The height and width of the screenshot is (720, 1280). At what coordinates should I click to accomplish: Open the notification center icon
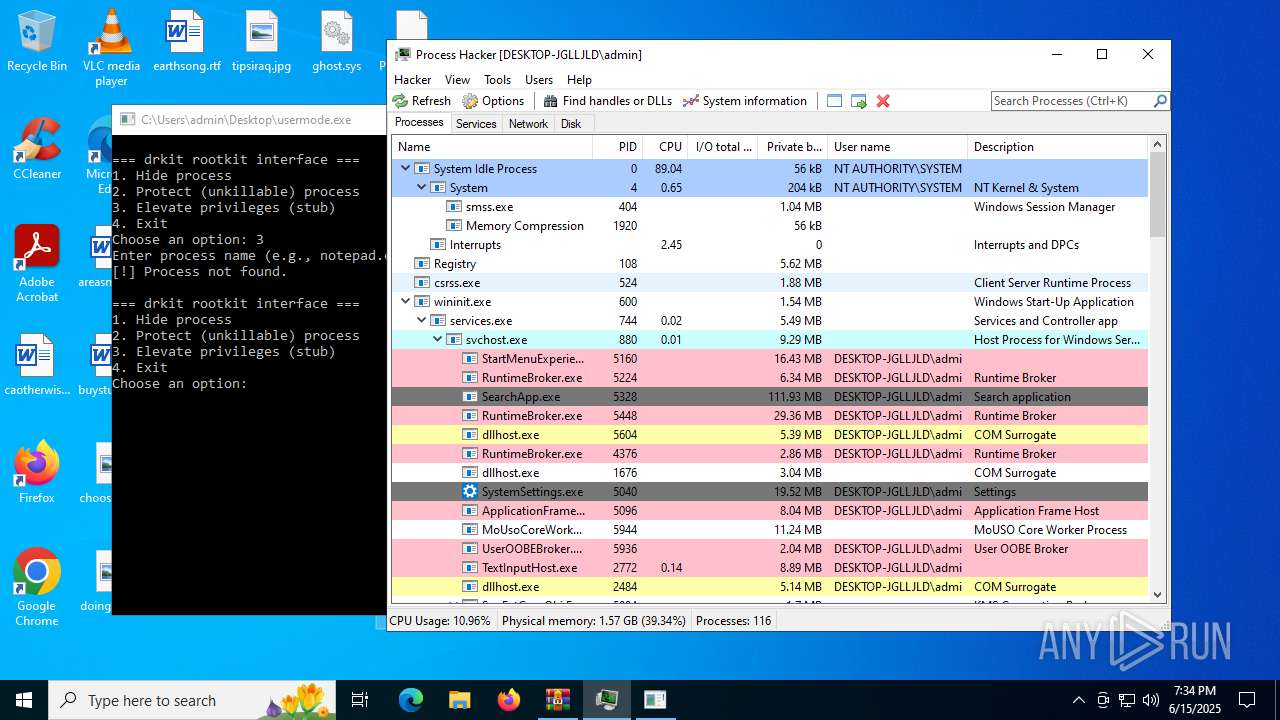coord(1247,700)
